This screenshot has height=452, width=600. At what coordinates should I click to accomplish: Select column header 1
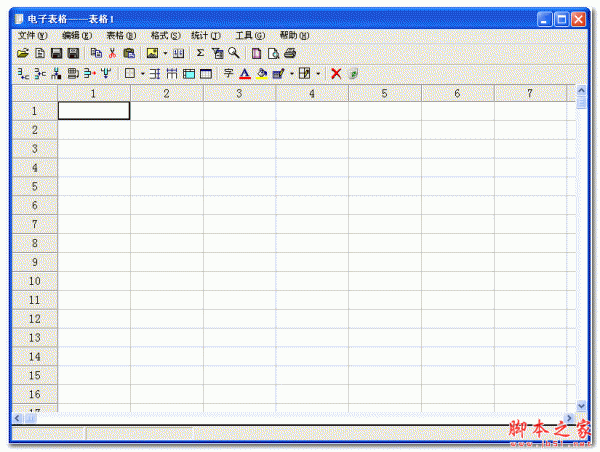94,93
